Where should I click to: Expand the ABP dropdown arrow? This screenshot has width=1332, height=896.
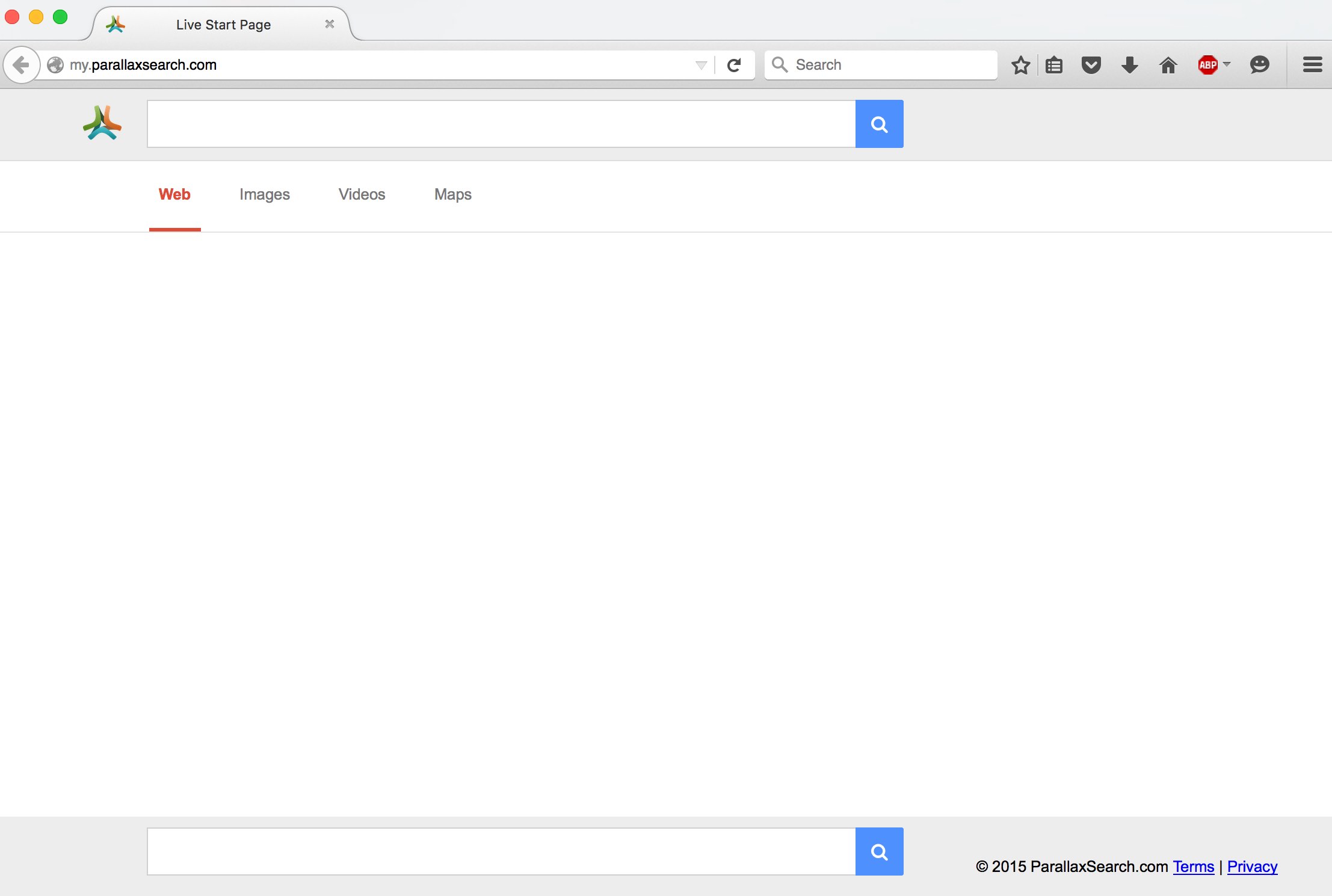pos(1227,64)
